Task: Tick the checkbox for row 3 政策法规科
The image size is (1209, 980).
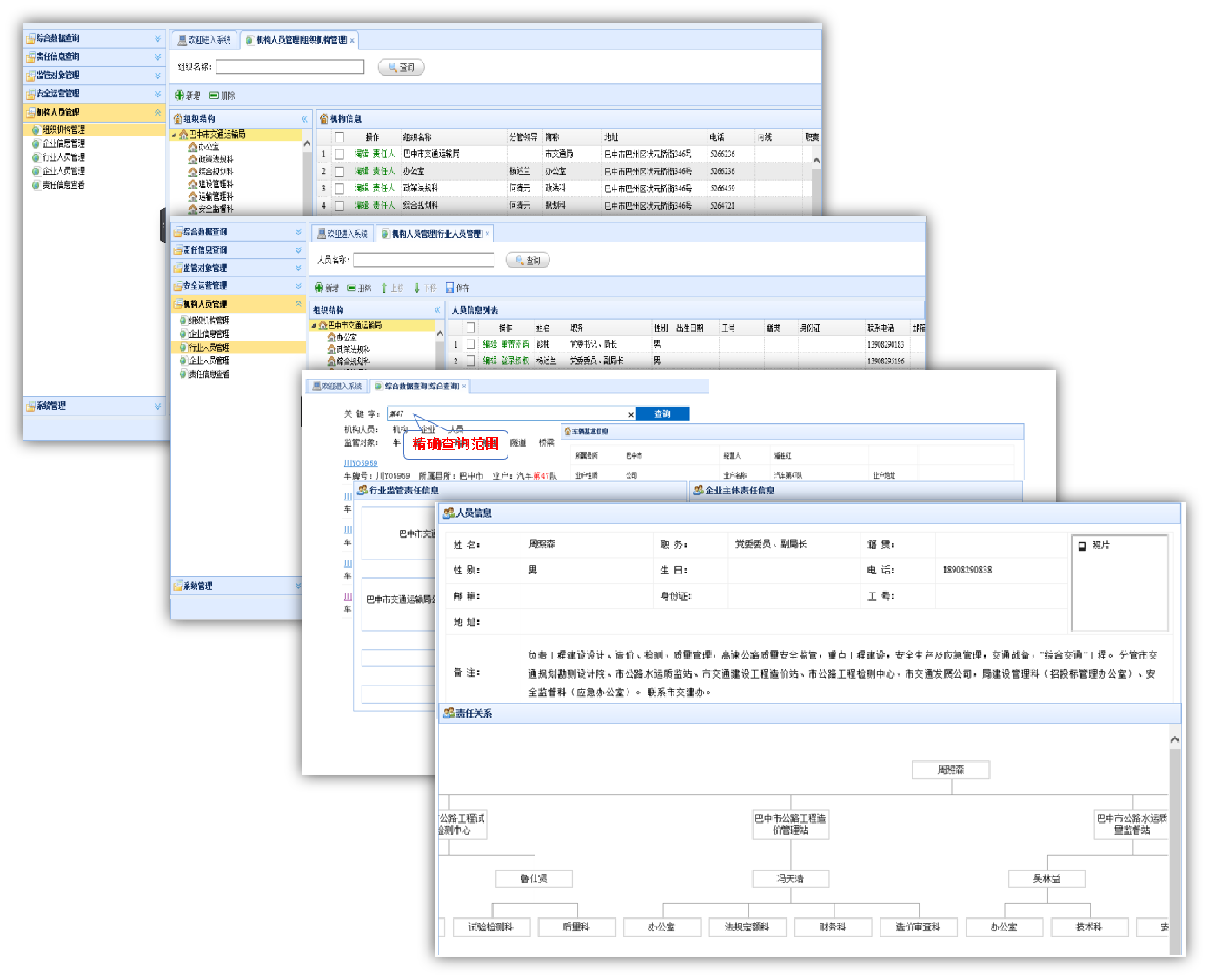Action: 340,189
